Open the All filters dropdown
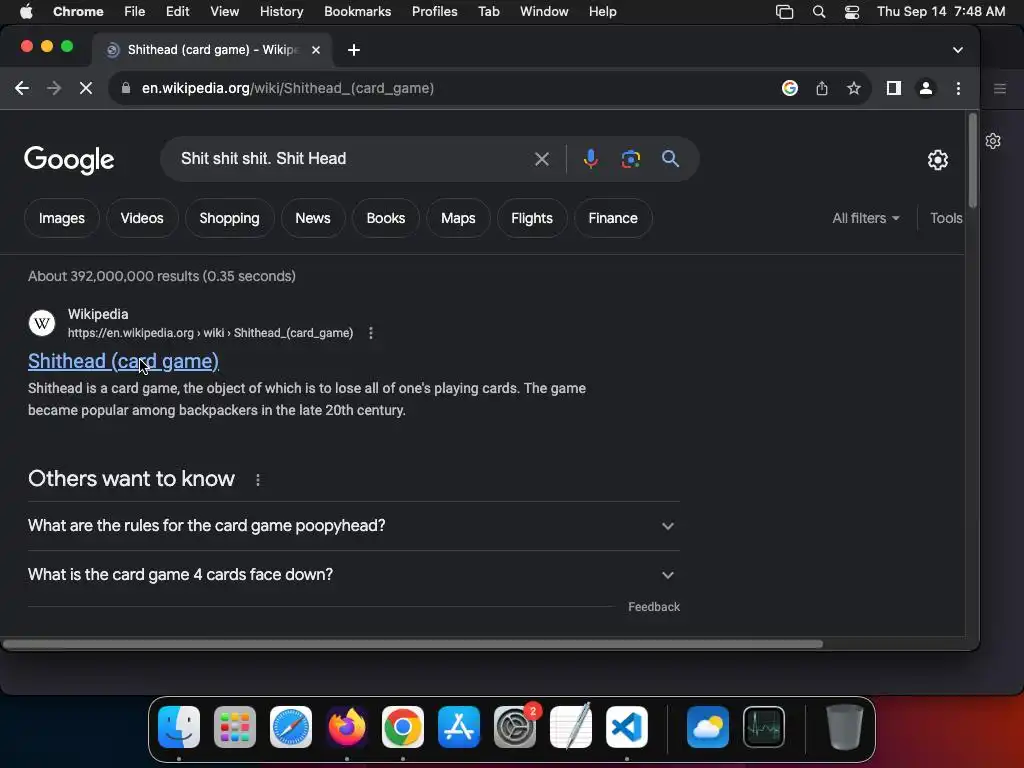Screen dimensions: 1024x768 pos(865,218)
